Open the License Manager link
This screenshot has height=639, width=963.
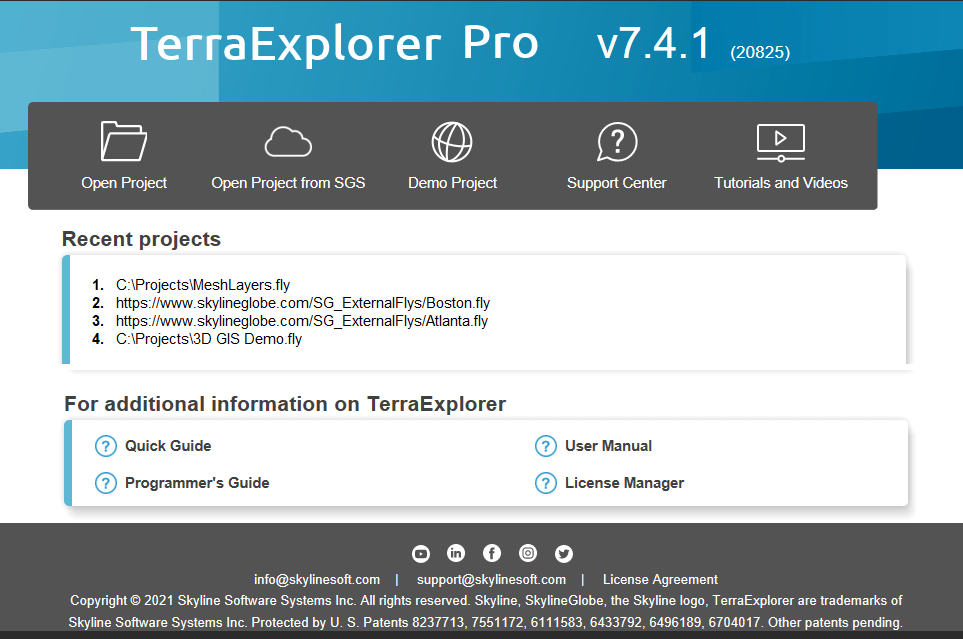coord(625,483)
